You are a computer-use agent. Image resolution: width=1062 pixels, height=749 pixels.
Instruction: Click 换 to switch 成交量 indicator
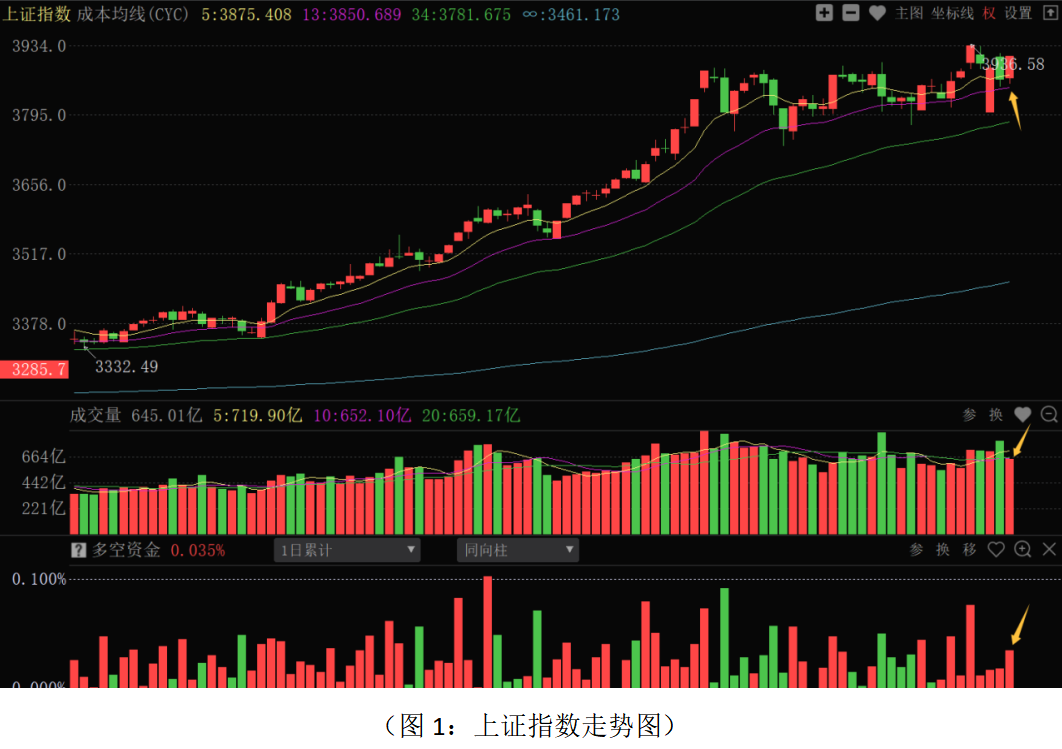tap(996, 414)
